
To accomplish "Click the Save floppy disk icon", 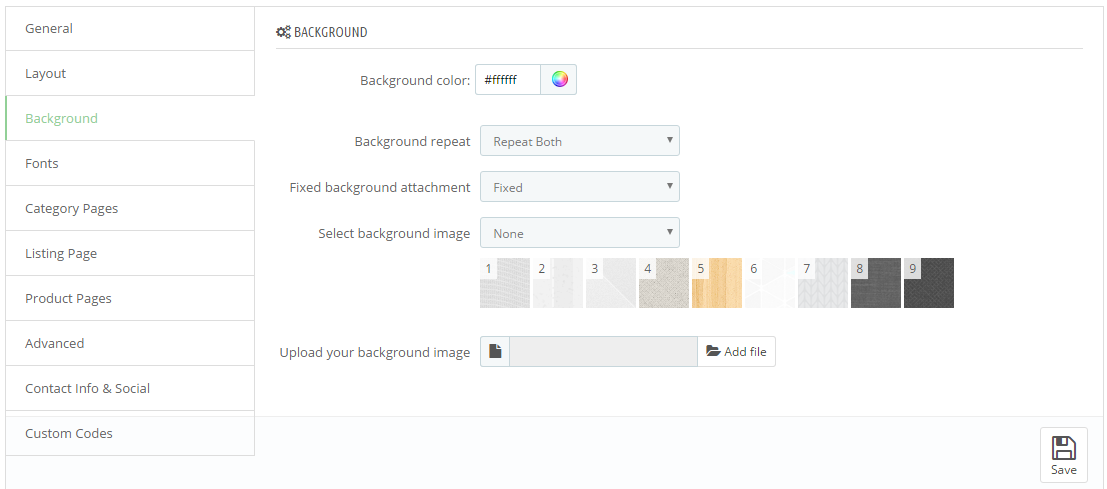I will coord(1063,448).
